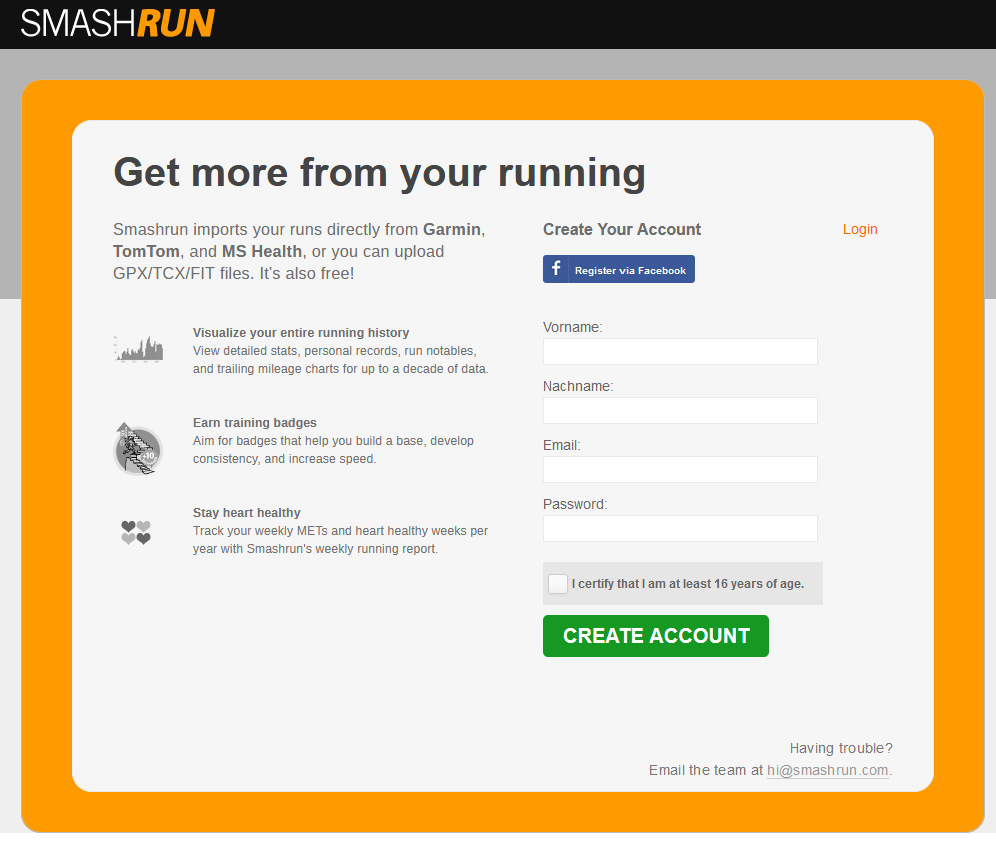Tick the age certification checkbox
Screen dimensions: 996x845
[x=558, y=584]
